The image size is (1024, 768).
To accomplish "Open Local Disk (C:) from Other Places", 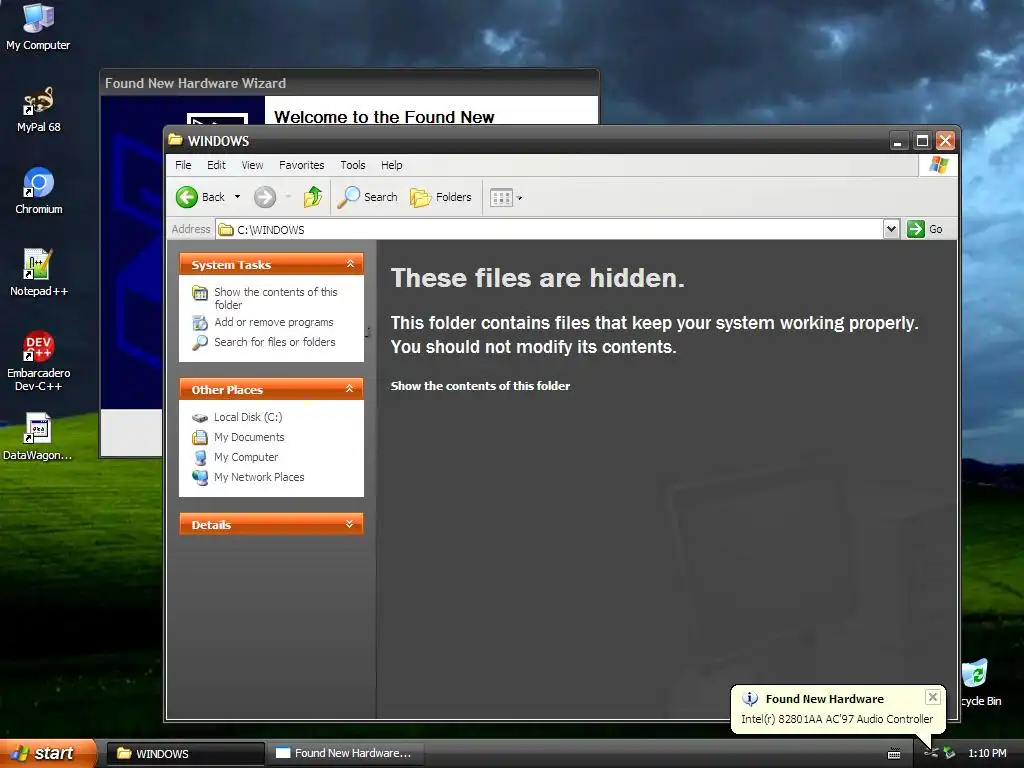I will coord(248,417).
